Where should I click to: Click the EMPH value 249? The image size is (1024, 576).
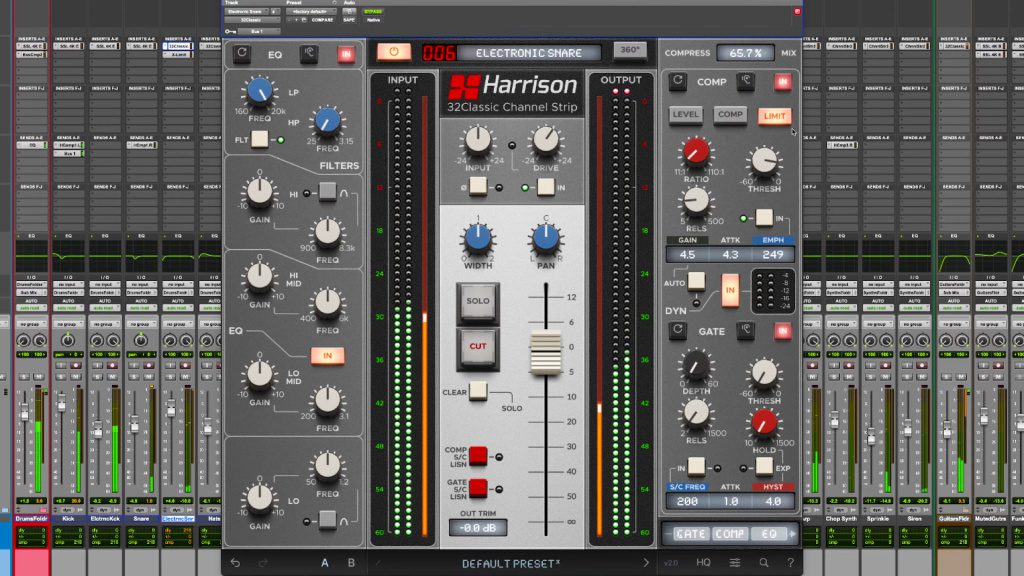point(773,255)
